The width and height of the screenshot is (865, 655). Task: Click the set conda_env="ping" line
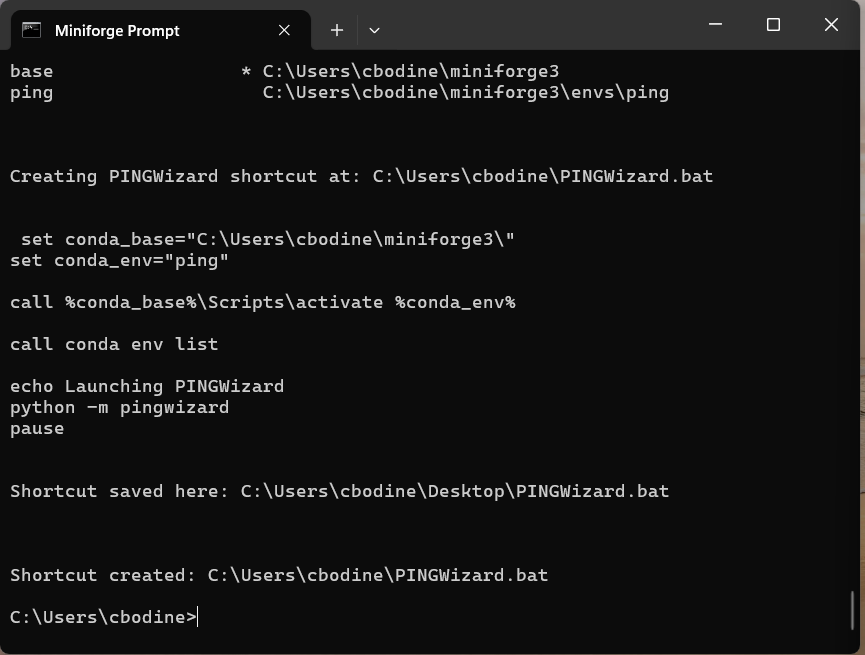(x=119, y=260)
